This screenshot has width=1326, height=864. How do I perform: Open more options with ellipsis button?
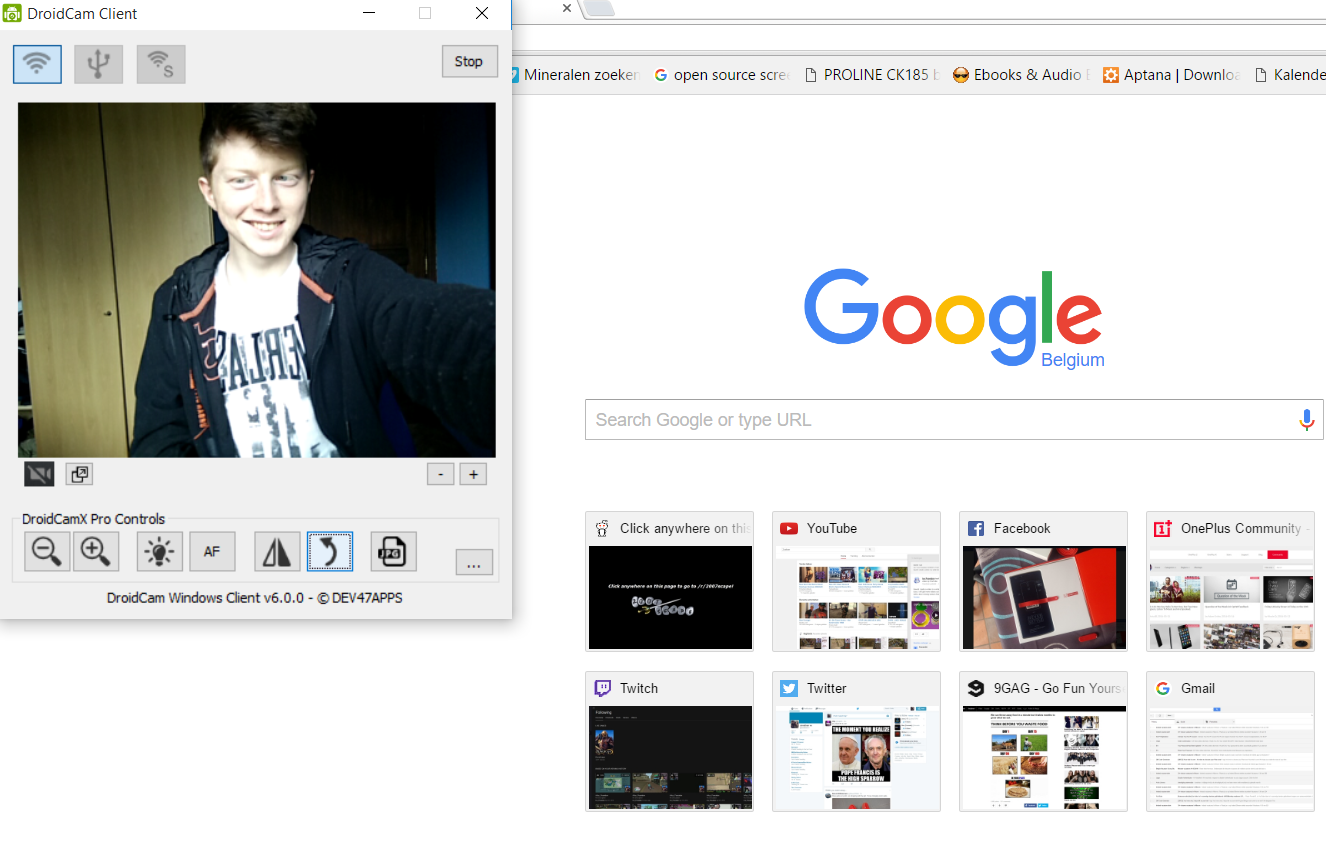coord(474,562)
